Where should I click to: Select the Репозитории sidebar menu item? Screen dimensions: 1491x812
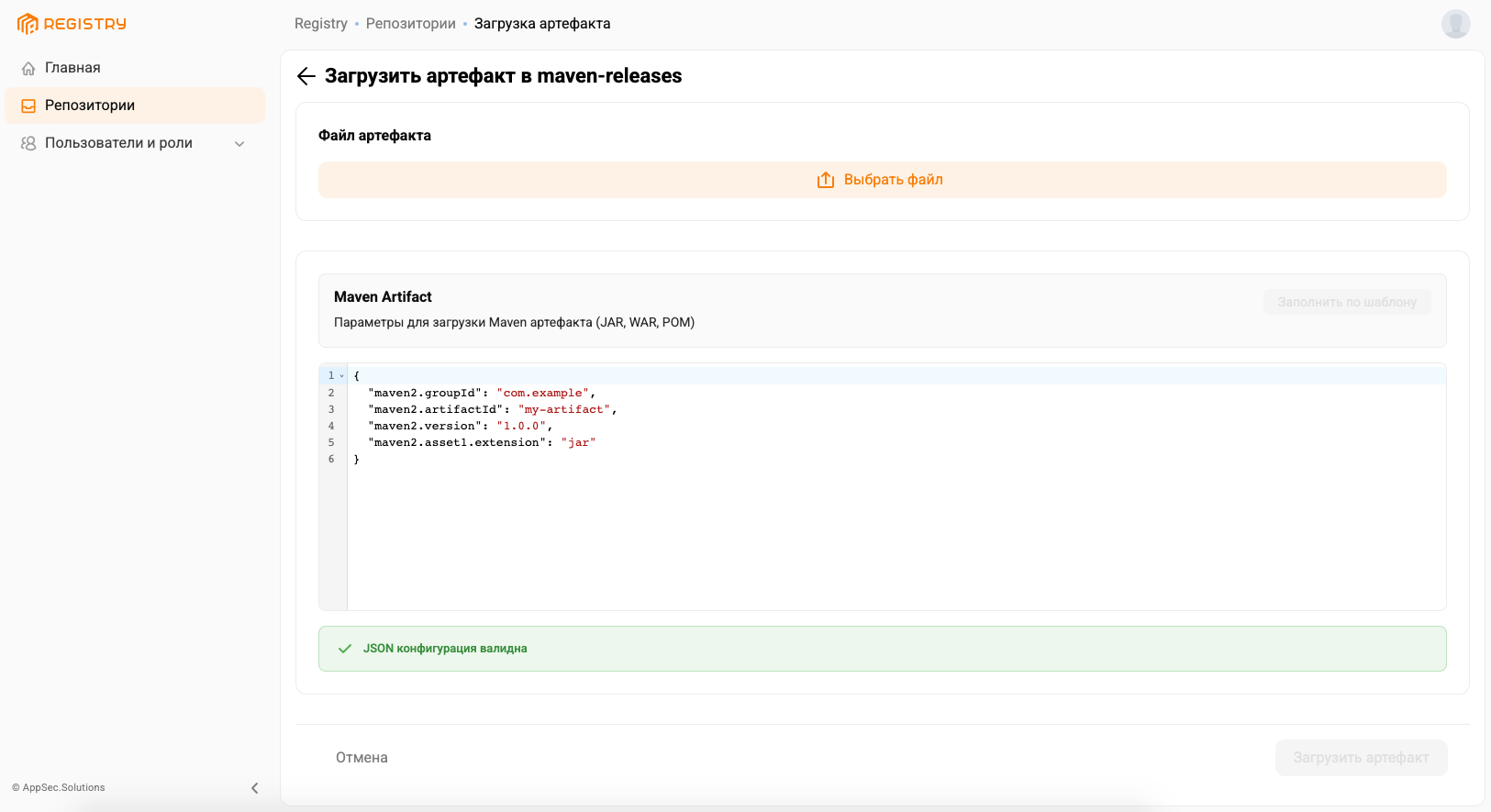pos(90,106)
